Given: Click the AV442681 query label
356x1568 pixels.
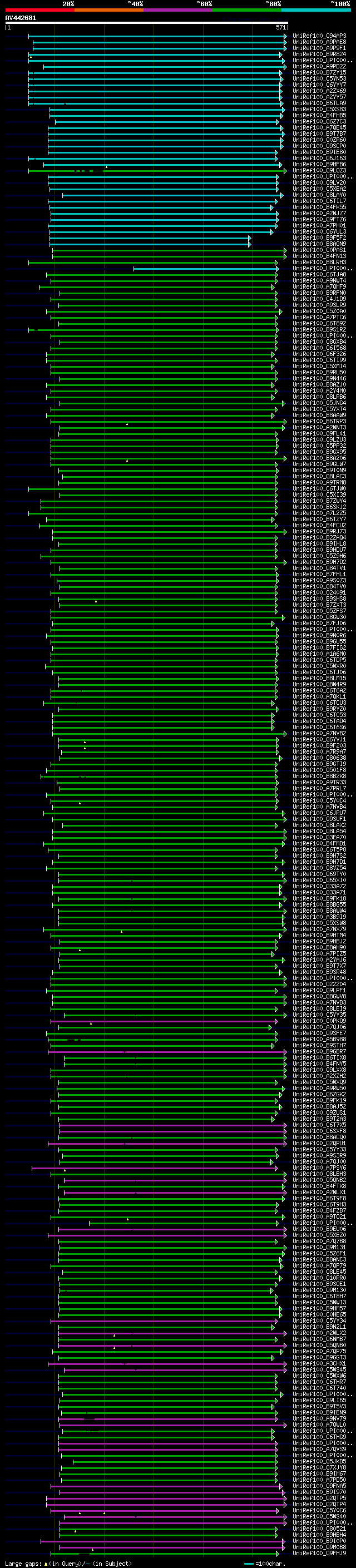Looking at the screenshot, I should coord(21,18).
